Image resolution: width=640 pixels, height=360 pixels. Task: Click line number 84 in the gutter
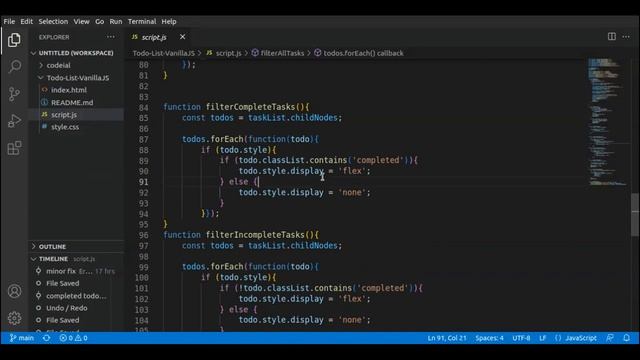point(143,108)
